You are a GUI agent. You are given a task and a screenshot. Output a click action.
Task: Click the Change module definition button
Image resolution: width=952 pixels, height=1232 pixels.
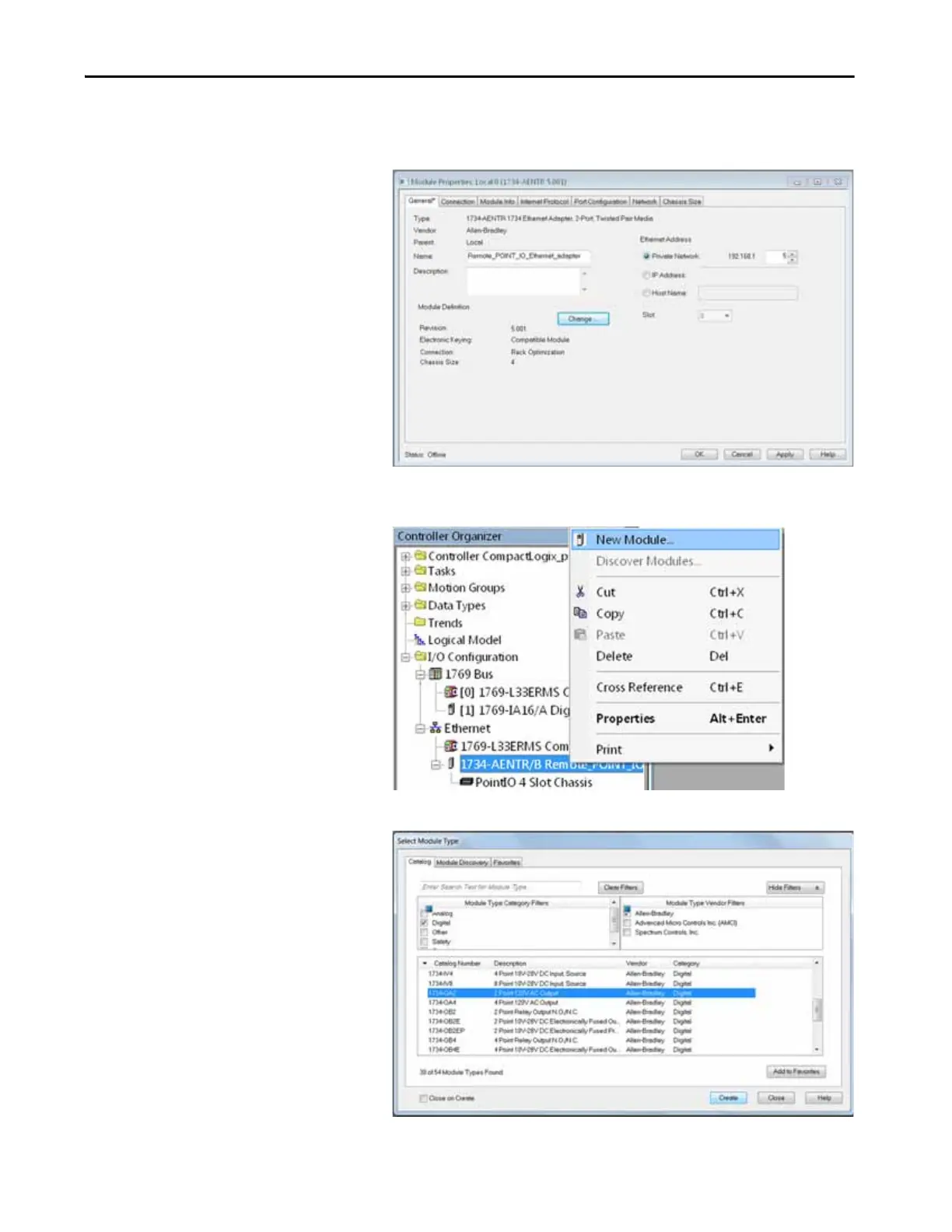[583, 319]
